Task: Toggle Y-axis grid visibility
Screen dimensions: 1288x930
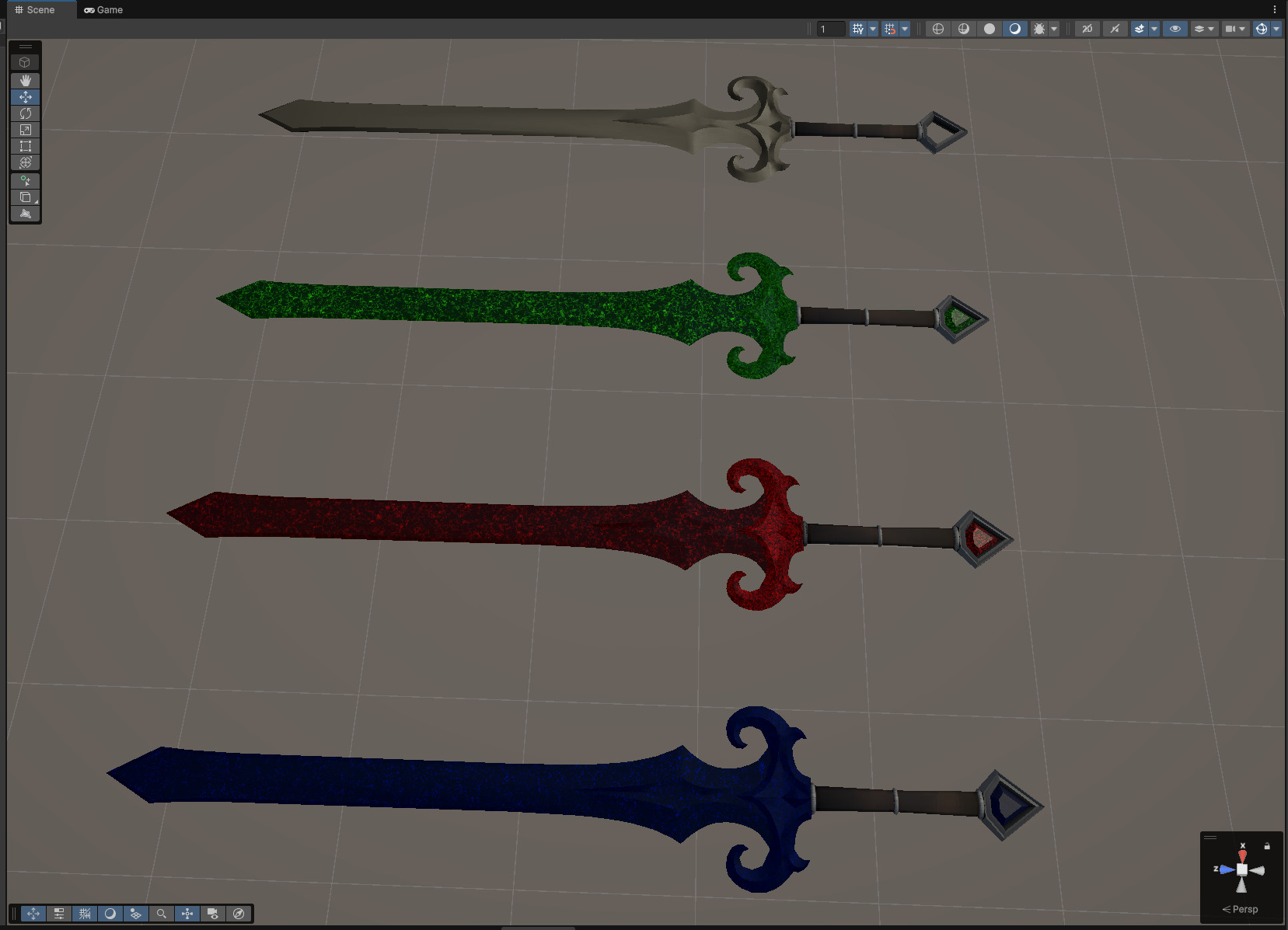Action: point(858,29)
